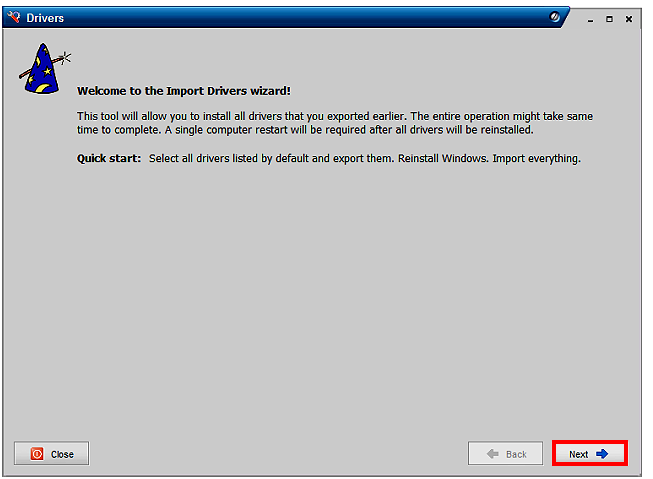Click the round screw icon in title bar

(554, 17)
